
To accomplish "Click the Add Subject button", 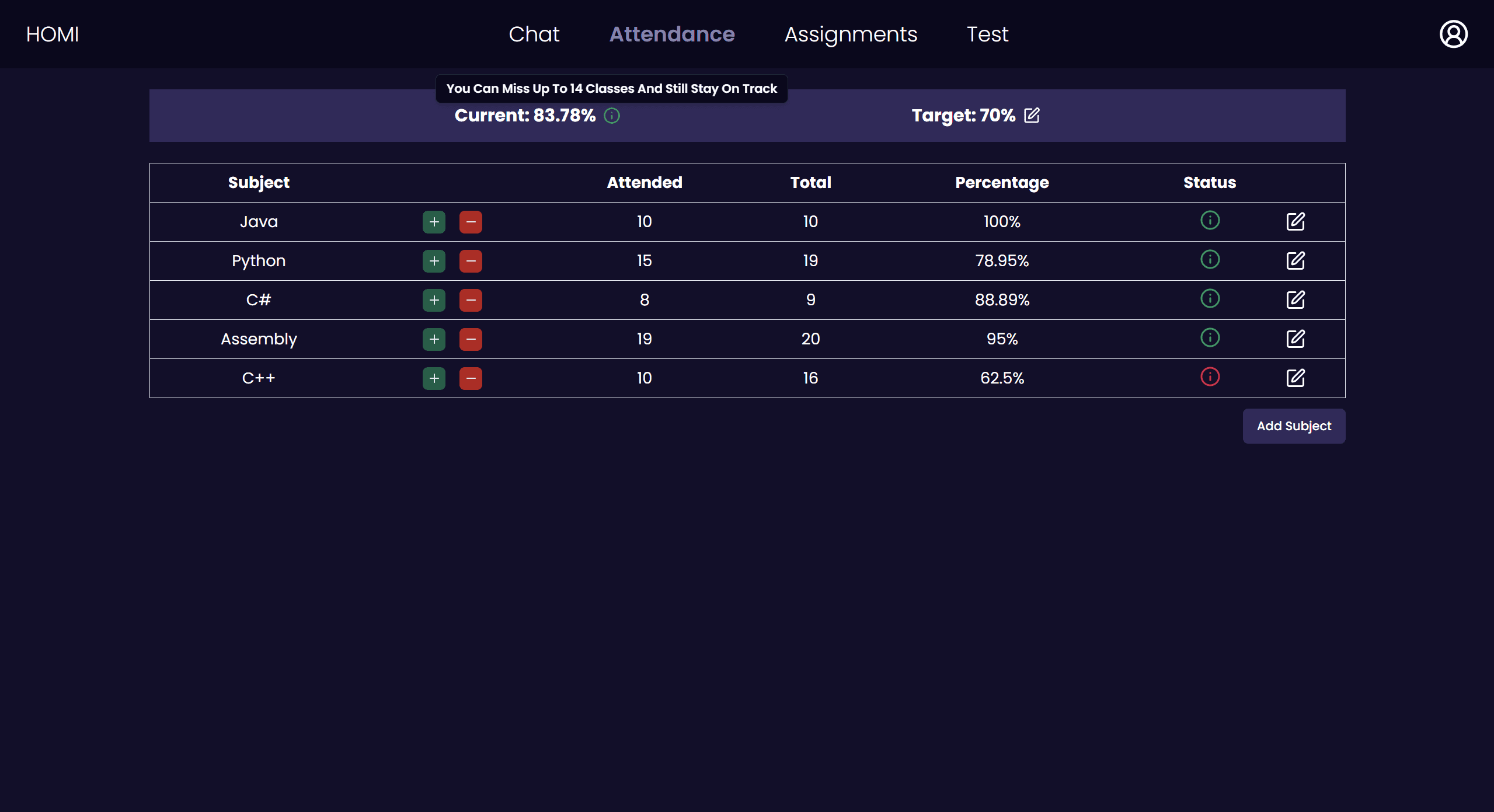I will [x=1294, y=426].
